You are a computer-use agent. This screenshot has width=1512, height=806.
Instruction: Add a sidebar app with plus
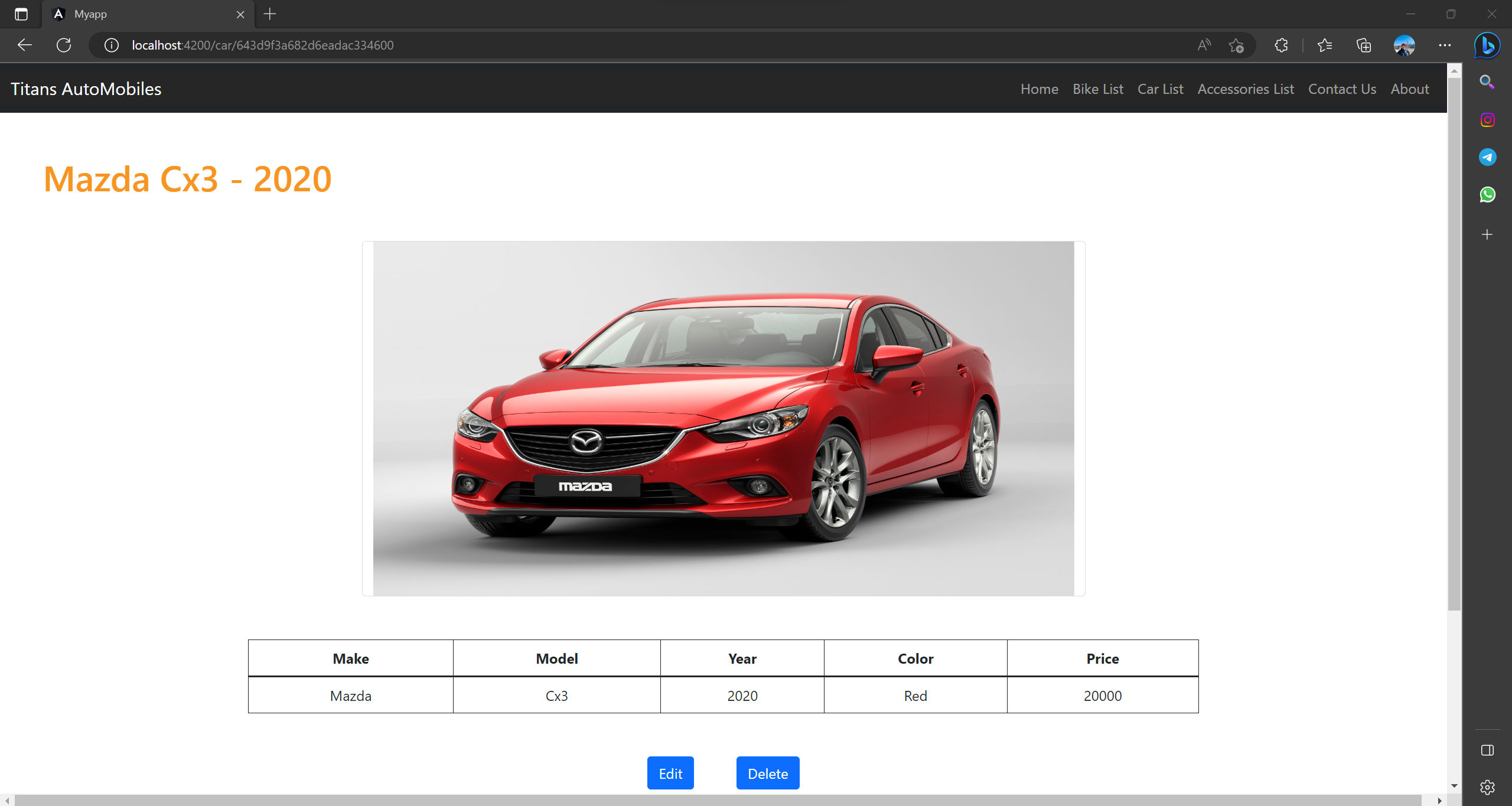pyautogui.click(x=1487, y=234)
